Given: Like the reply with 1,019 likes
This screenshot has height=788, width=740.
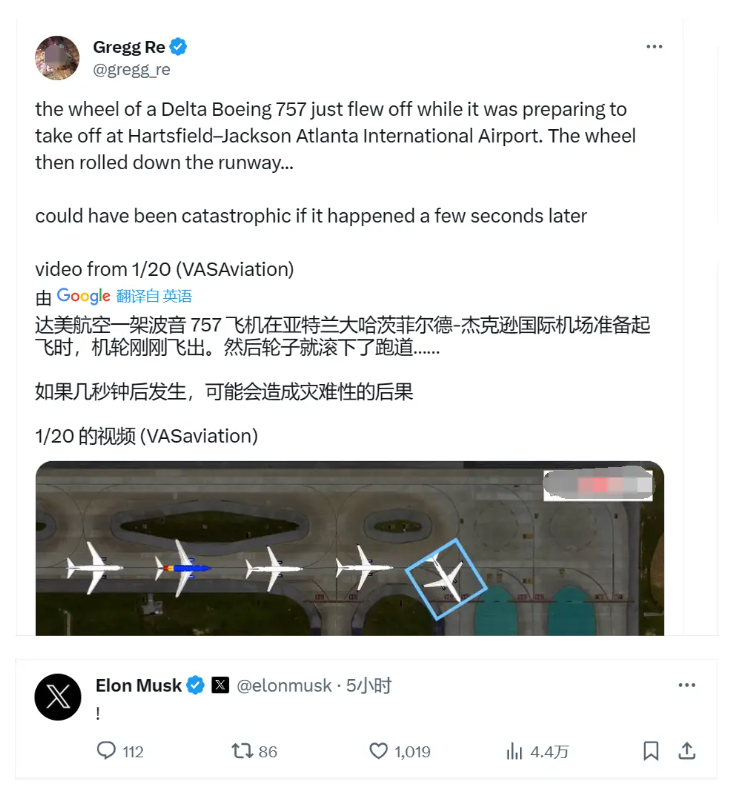Looking at the screenshot, I should coord(400,751).
